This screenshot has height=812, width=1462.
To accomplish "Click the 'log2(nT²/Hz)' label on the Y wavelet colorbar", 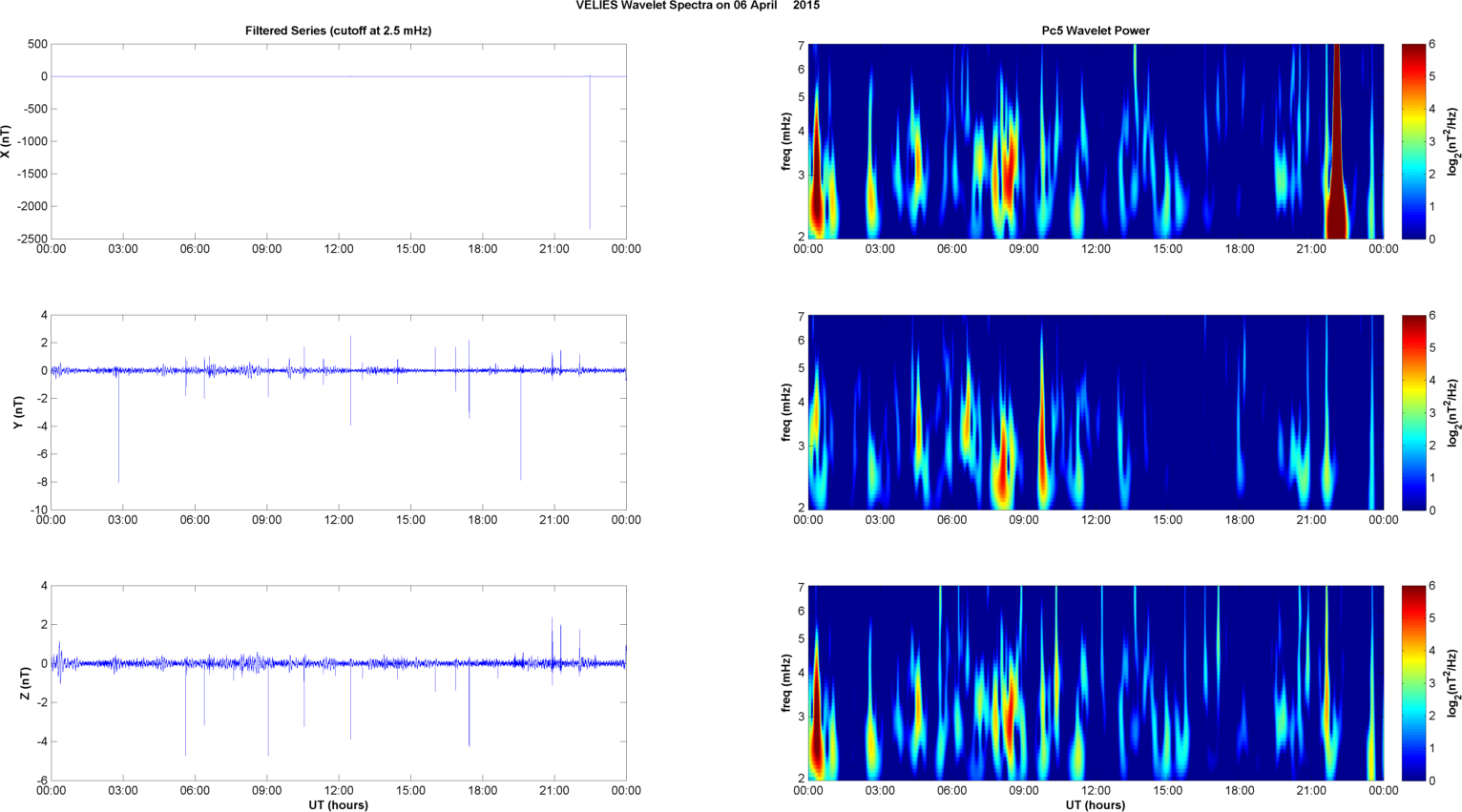I will [x=1452, y=412].
